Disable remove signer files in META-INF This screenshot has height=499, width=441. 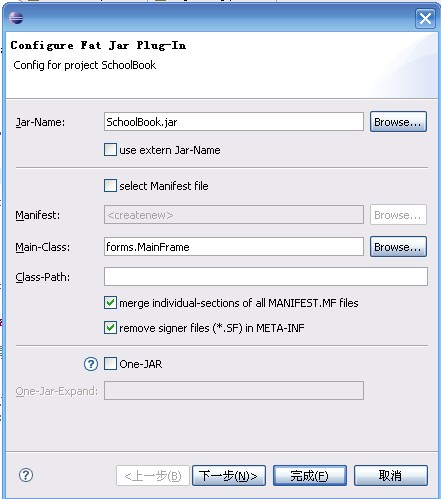click(x=110, y=328)
